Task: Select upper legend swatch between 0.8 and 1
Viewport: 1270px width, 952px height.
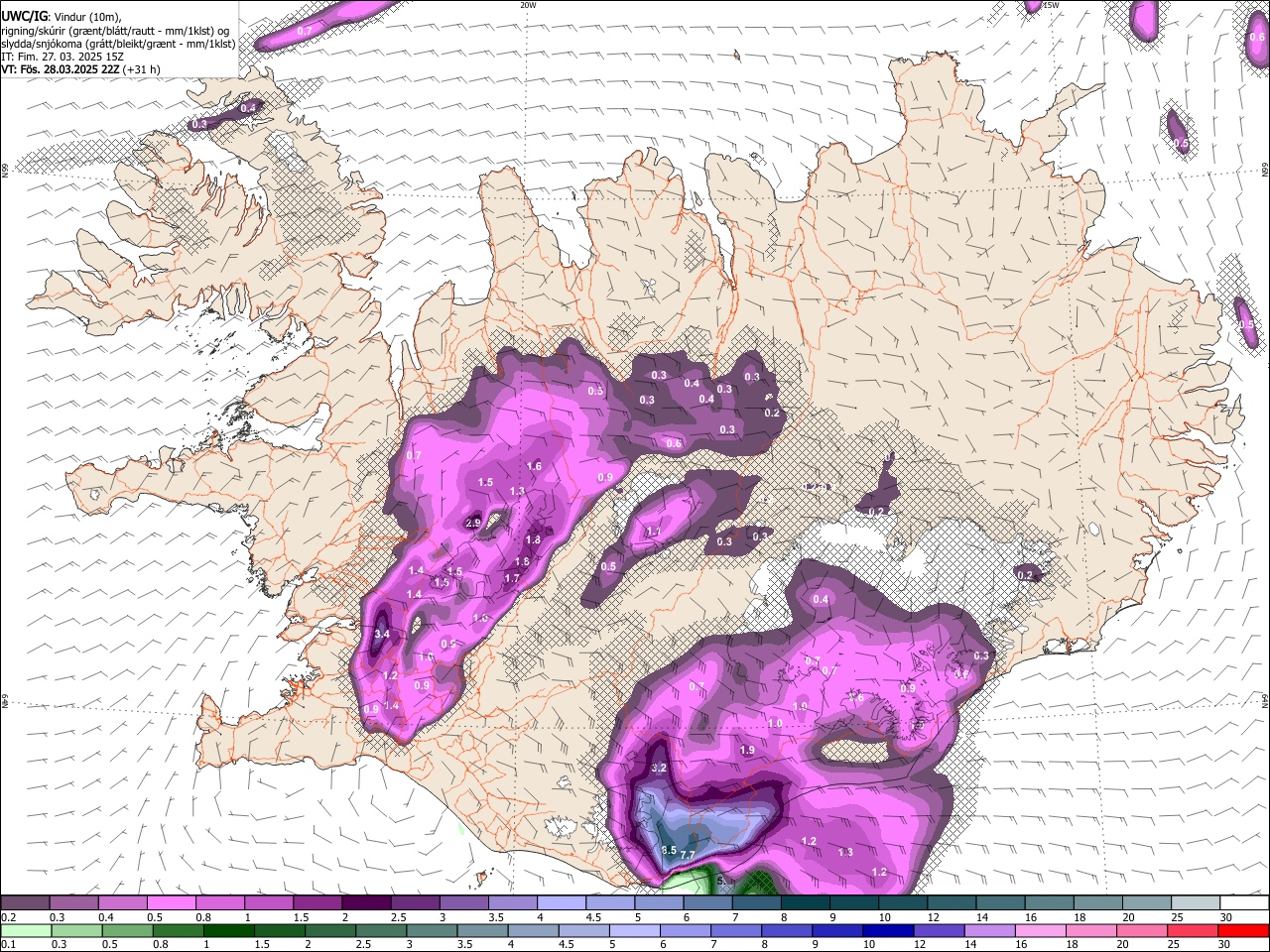Action: click(220, 902)
